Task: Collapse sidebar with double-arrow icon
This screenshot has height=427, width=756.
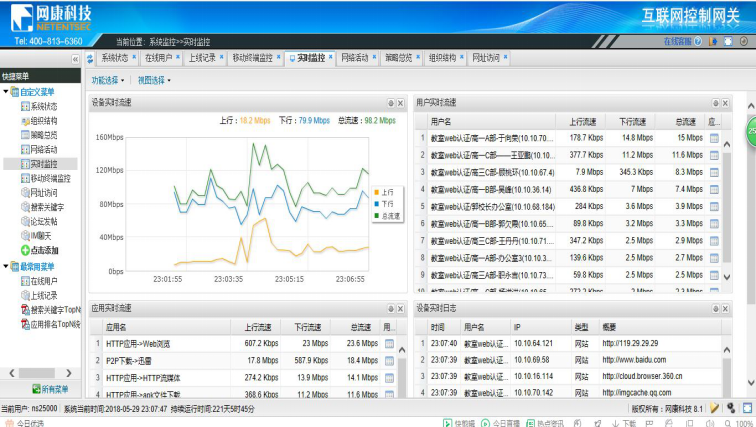Action: tap(75, 59)
